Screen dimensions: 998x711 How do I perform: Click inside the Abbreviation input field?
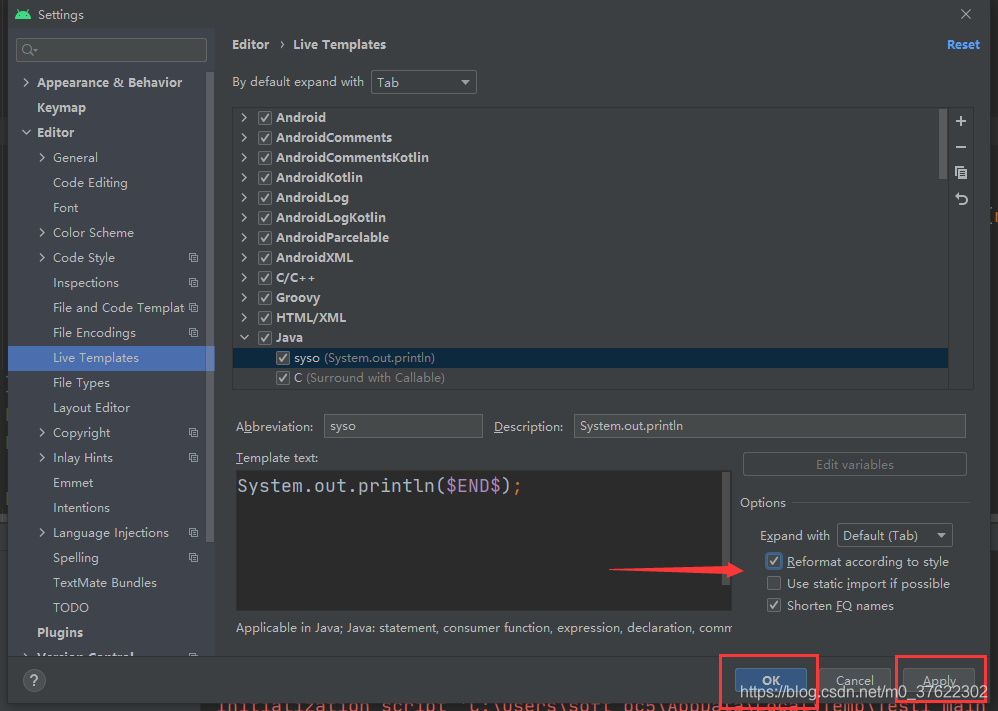(403, 426)
